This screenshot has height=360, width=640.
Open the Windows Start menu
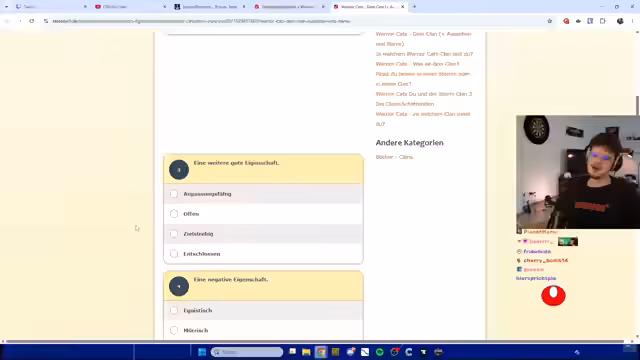pos(202,352)
